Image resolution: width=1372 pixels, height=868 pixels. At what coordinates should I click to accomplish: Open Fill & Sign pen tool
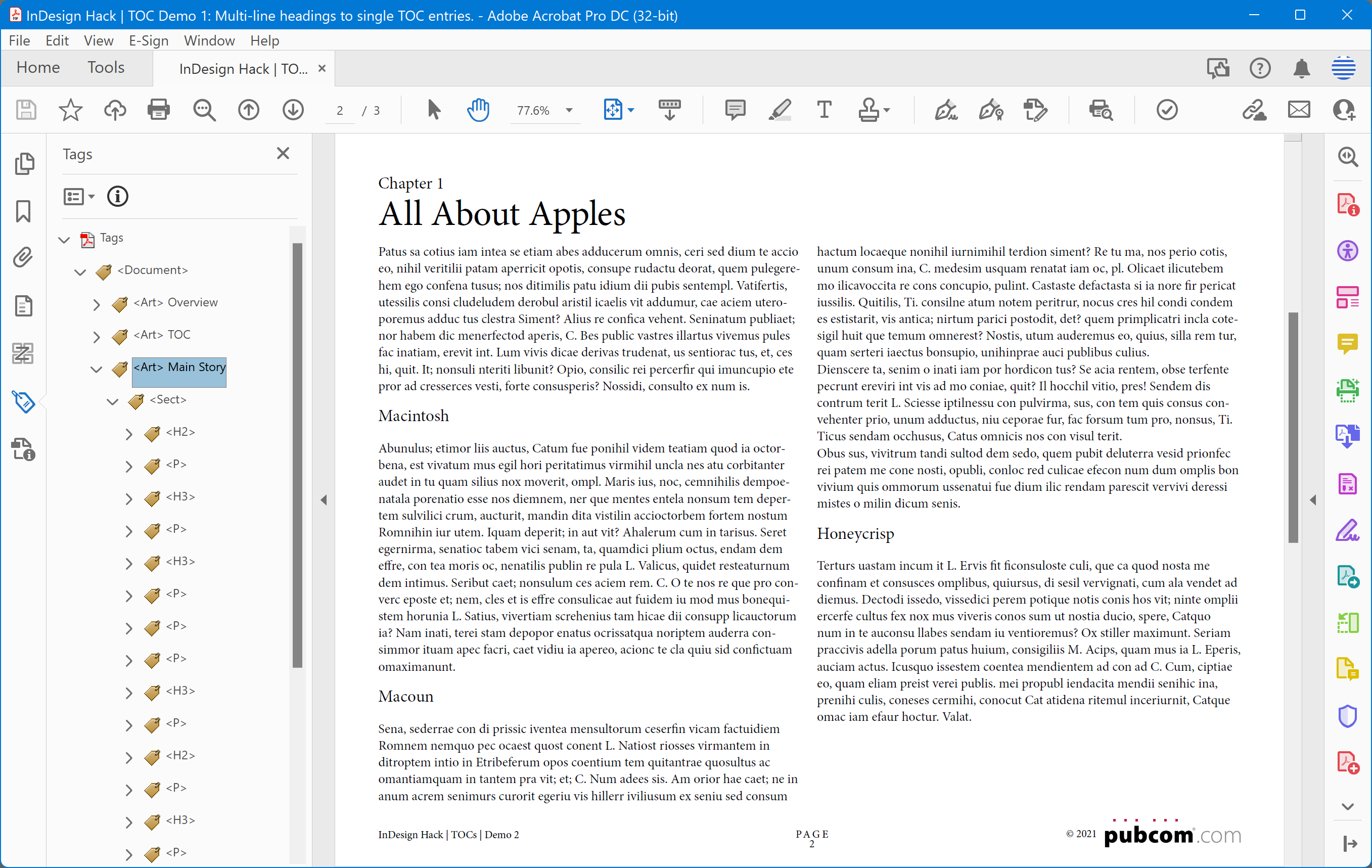946,110
